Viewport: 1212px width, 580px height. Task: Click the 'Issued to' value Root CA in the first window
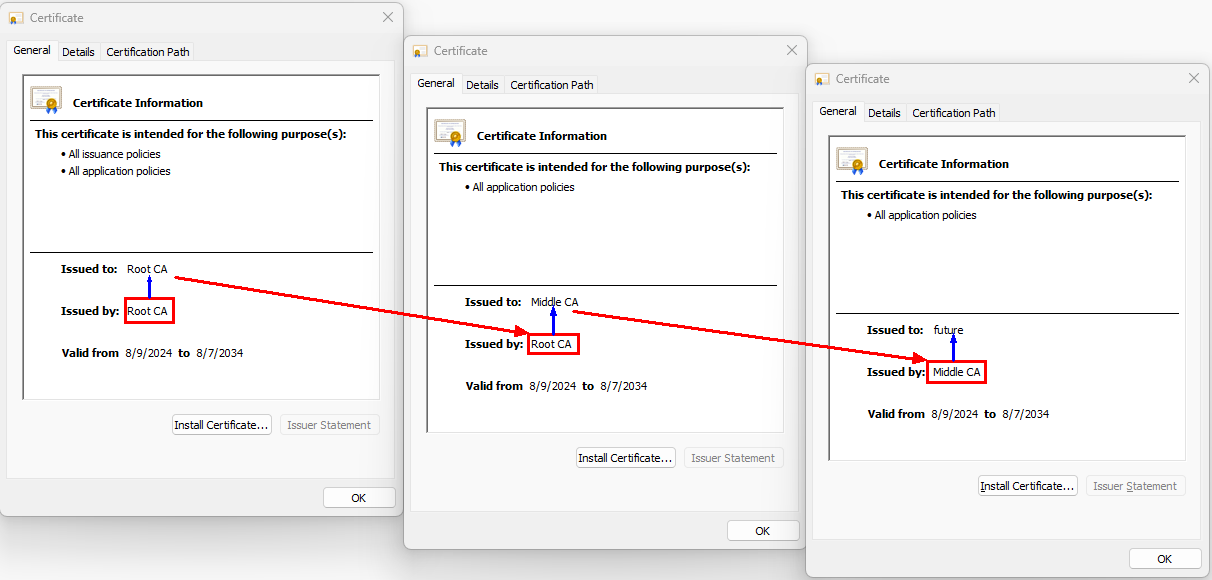[x=147, y=269]
